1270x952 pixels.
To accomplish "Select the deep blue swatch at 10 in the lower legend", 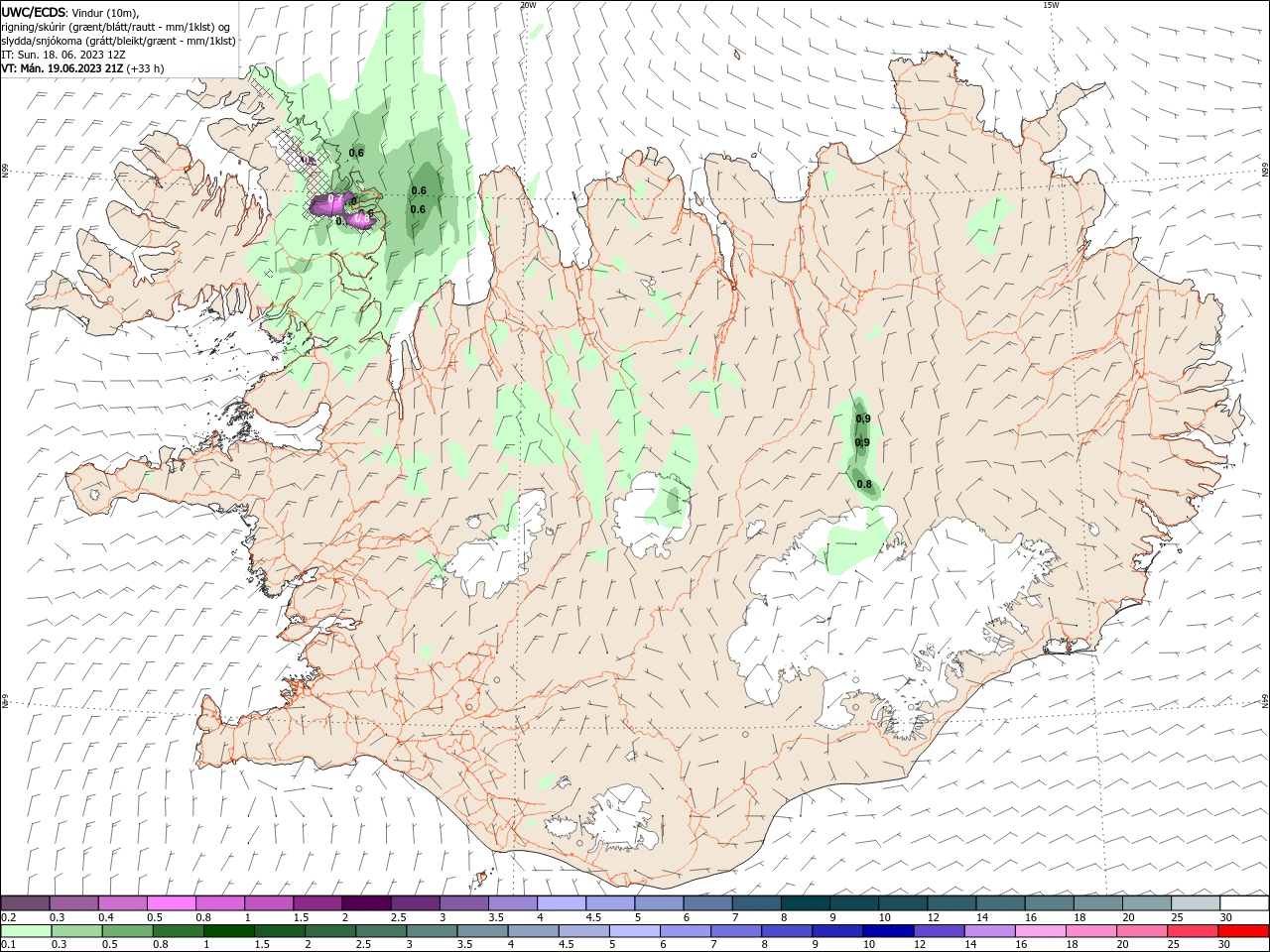I will click(x=888, y=931).
